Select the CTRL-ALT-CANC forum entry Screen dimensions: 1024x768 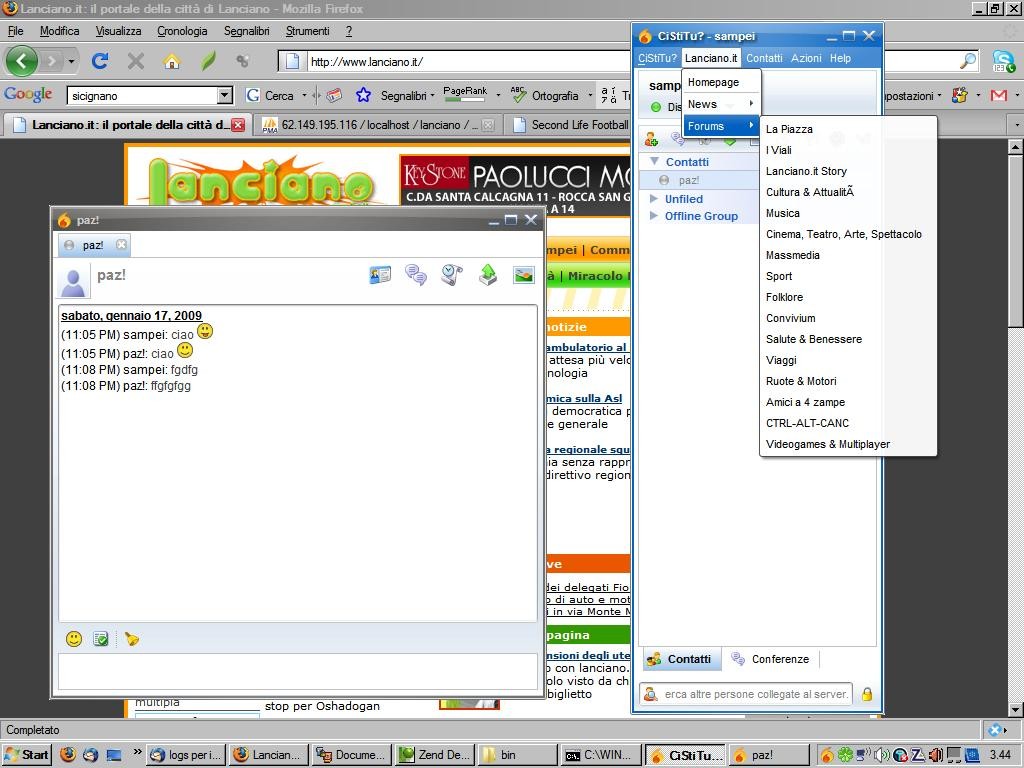pos(848,423)
